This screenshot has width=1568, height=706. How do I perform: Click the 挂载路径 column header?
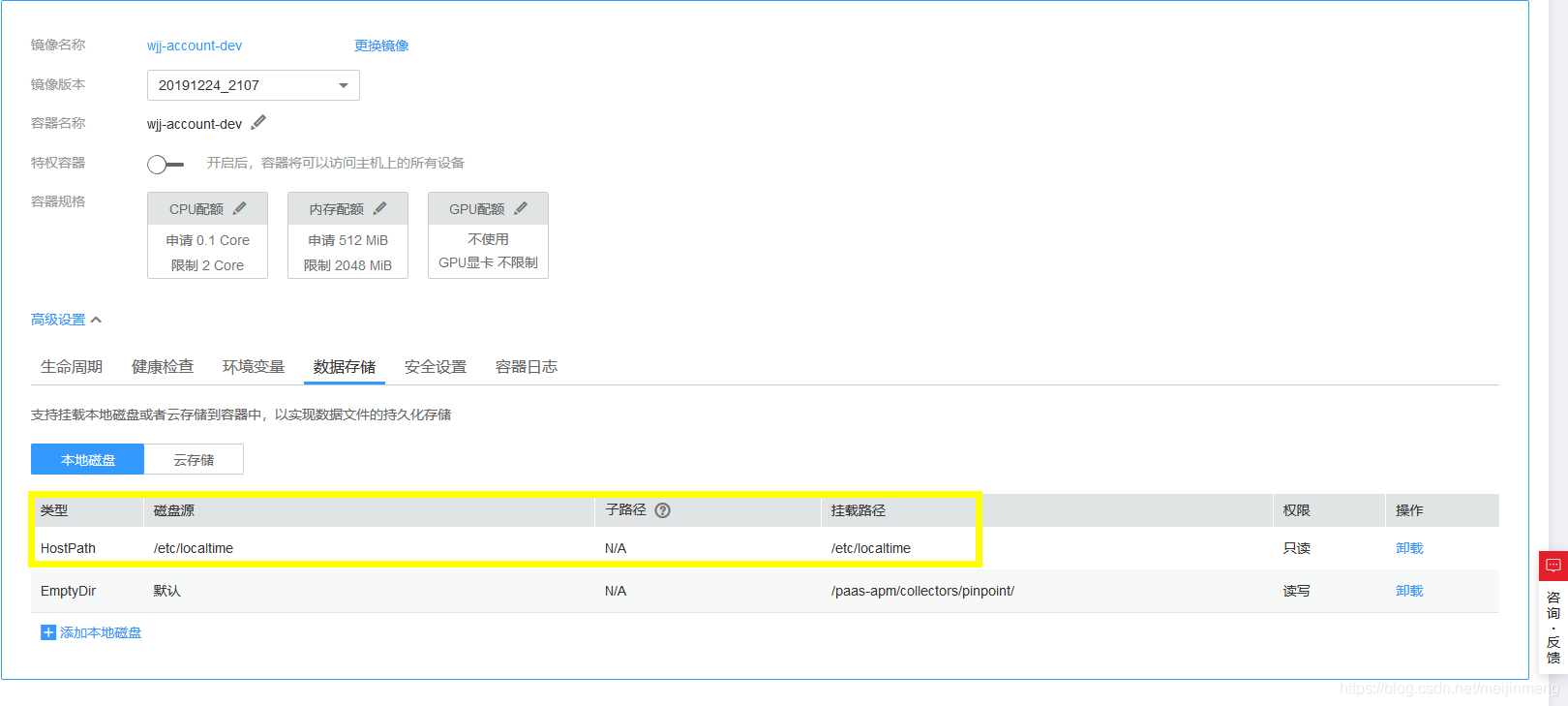coord(859,510)
